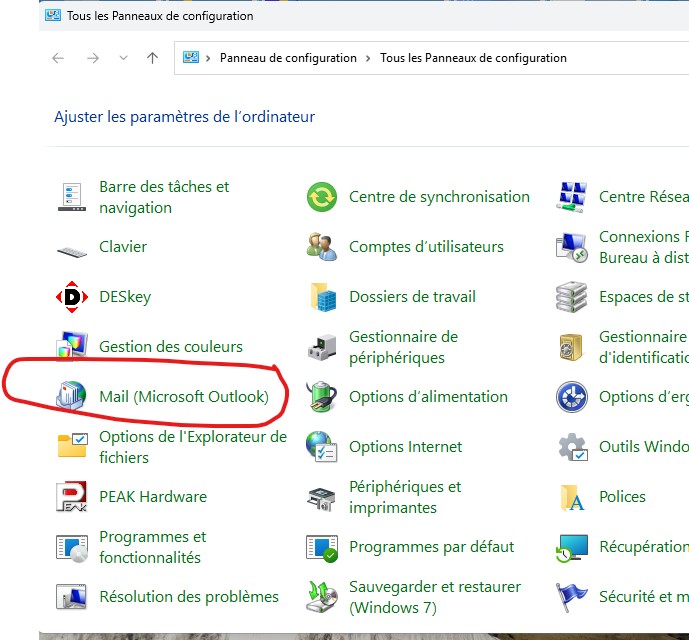Open Programmes par défaut link
The image size is (689, 640).
432,547
